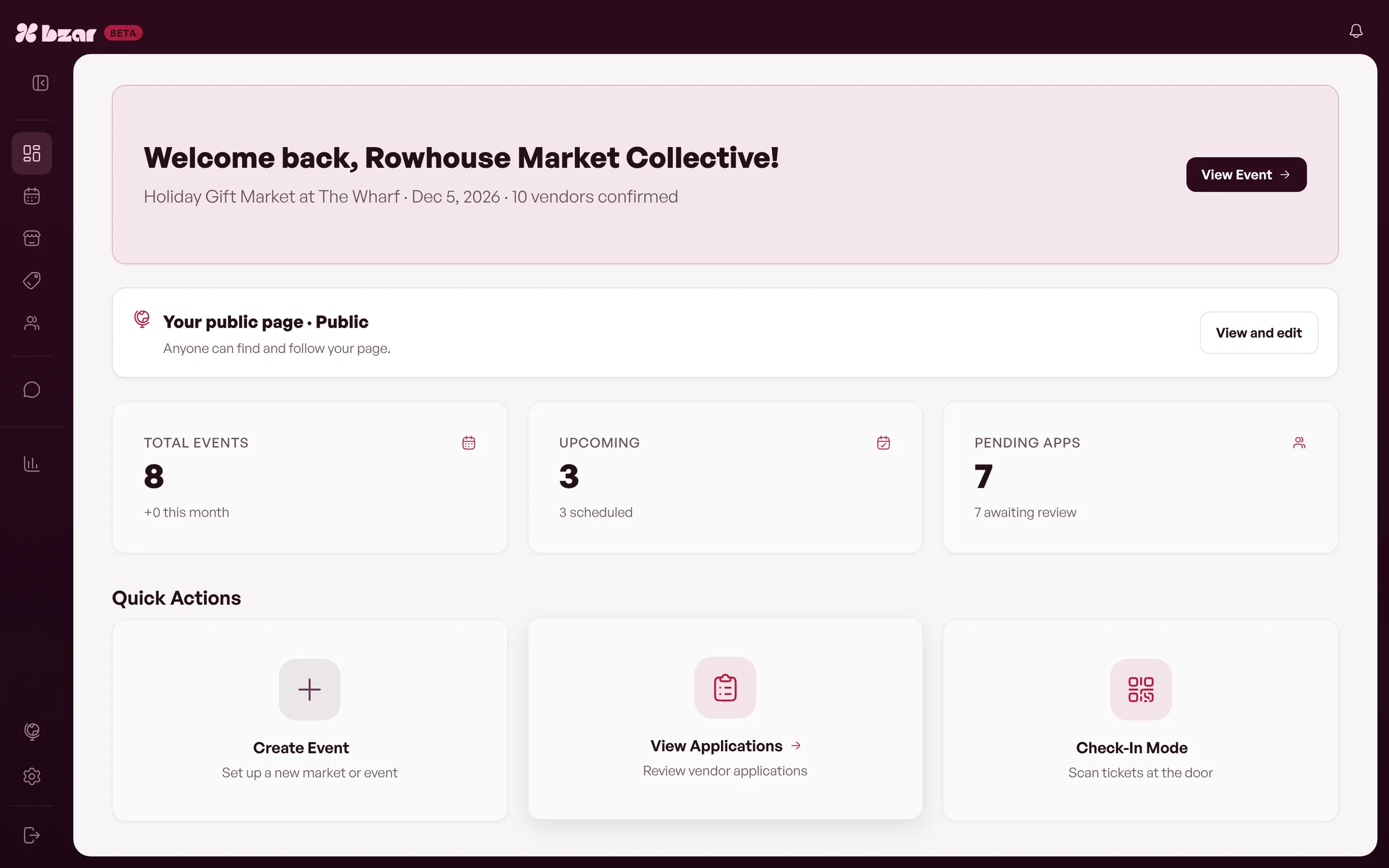Image resolution: width=1389 pixels, height=868 pixels.
Task: Click the log out icon
Action: [32, 835]
